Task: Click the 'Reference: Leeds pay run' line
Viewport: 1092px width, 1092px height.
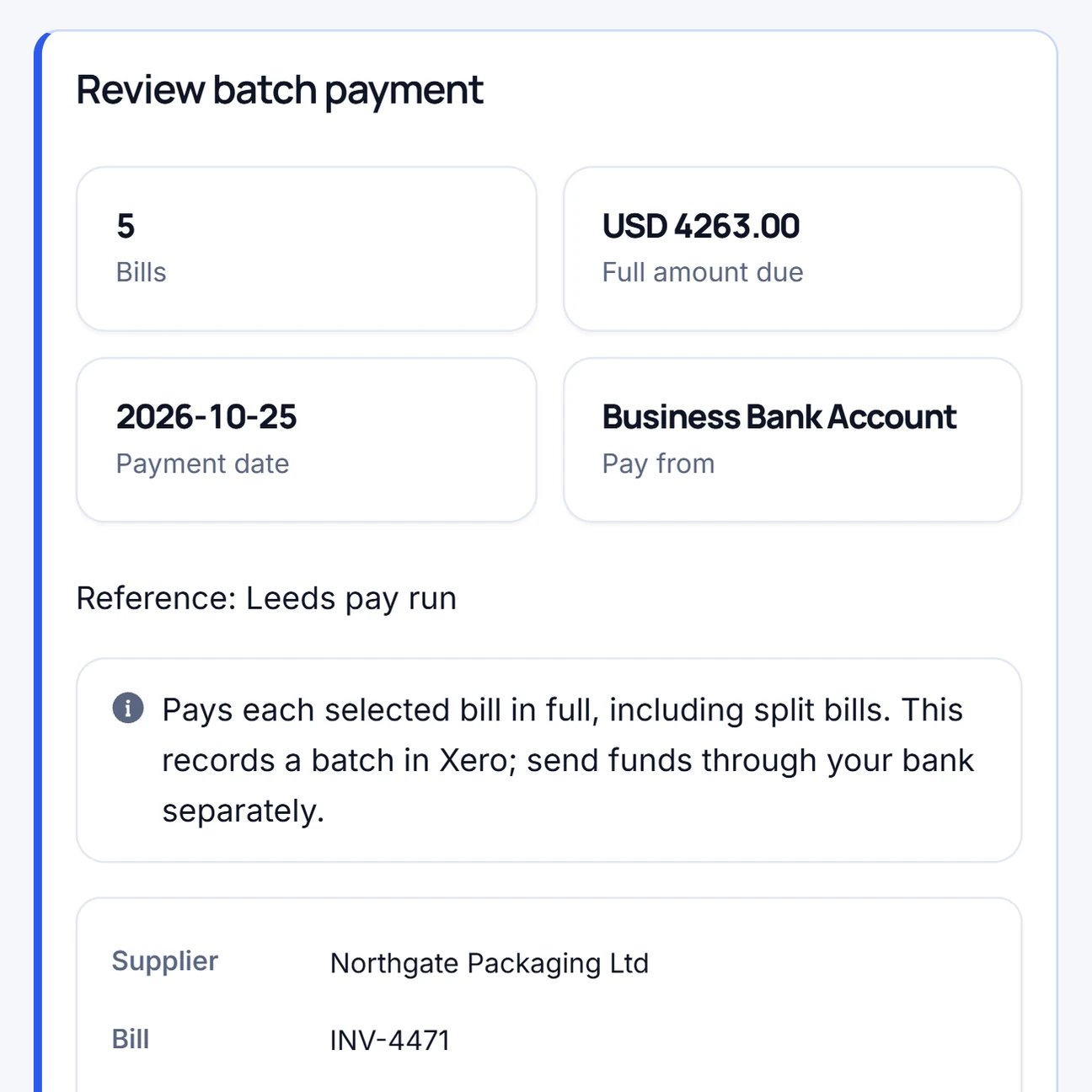Action: point(266,598)
